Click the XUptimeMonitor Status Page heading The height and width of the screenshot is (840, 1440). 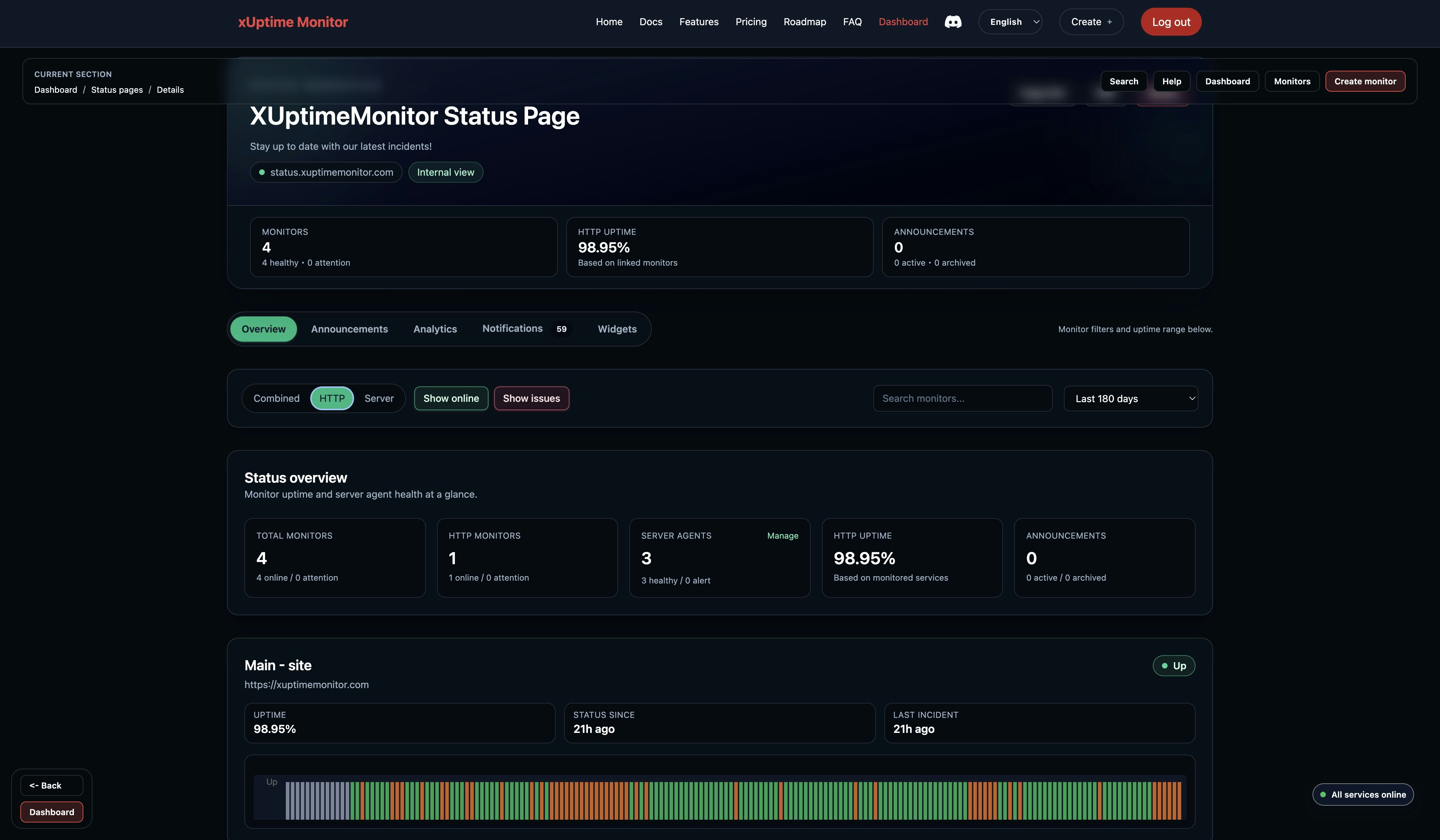pyautogui.click(x=415, y=116)
